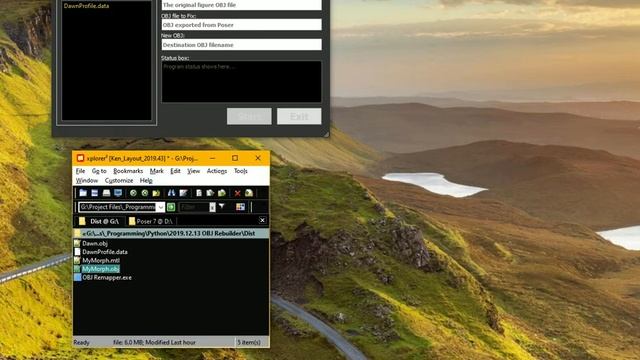Open the Mark menu
The image size is (640, 360).
(157, 171)
